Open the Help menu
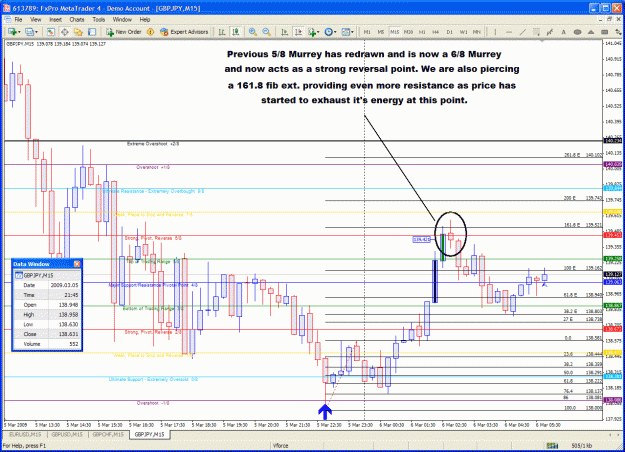Viewport: 625px width, 452px height. point(145,20)
